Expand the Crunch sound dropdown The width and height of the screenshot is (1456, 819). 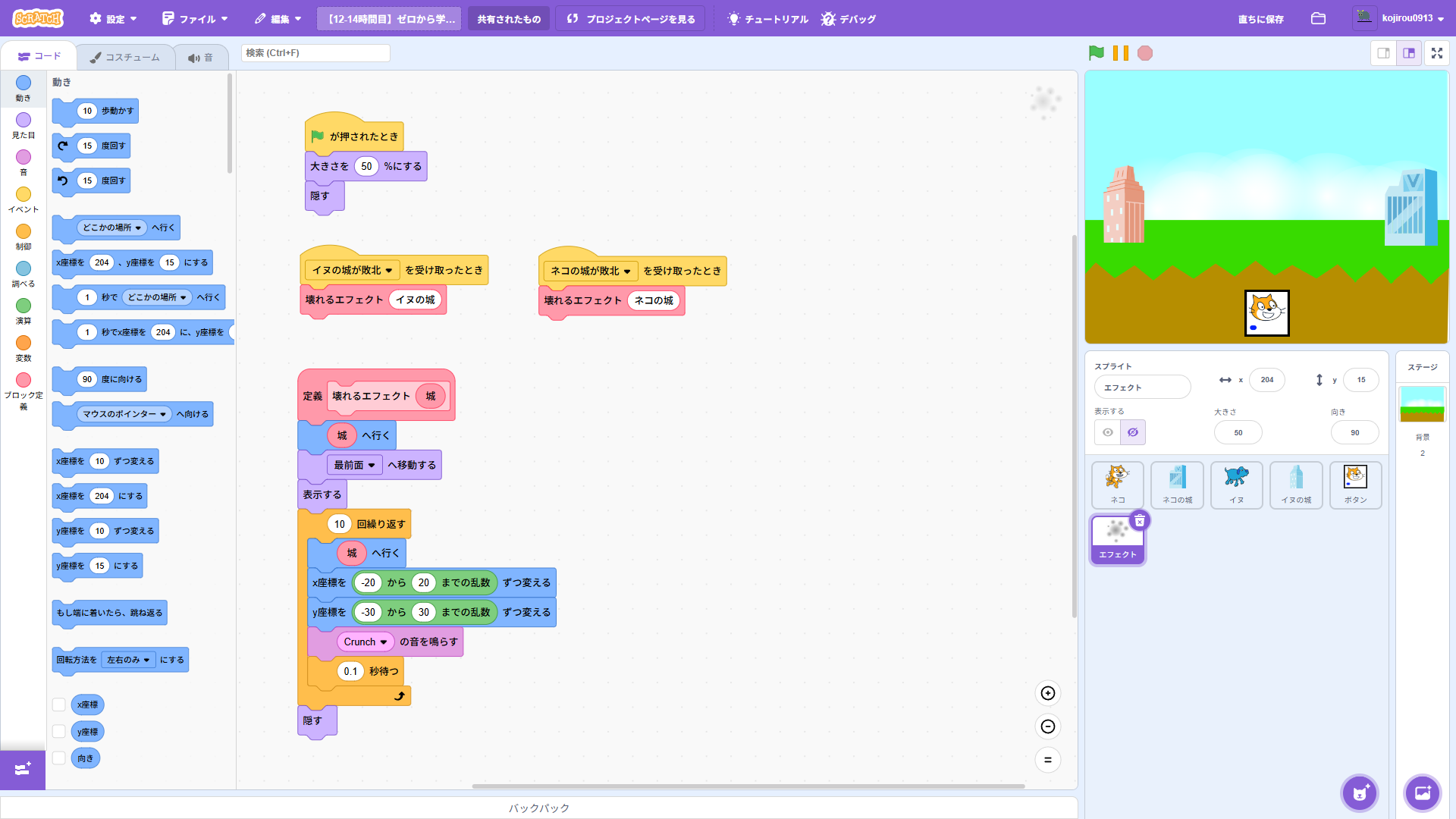384,642
